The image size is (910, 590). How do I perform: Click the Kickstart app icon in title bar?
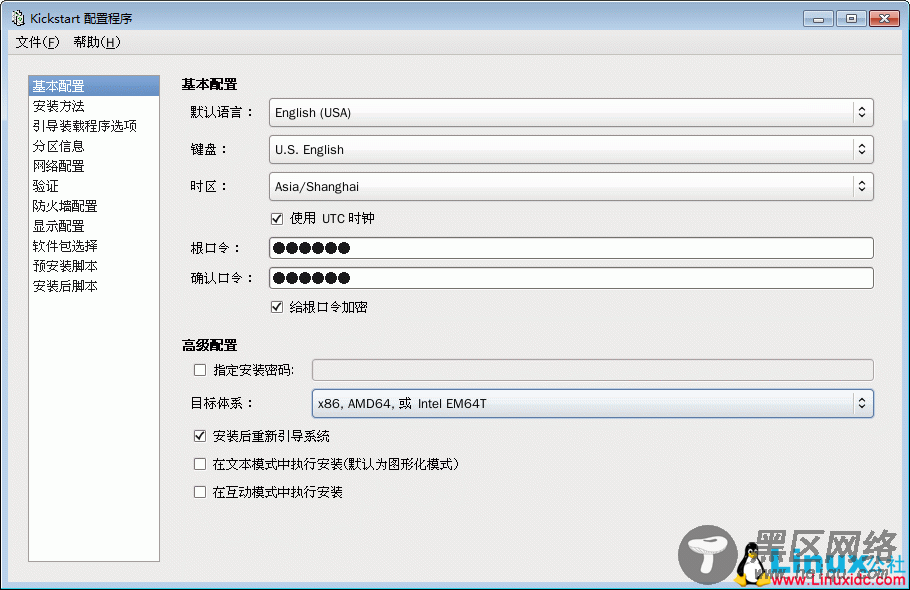tap(18, 18)
